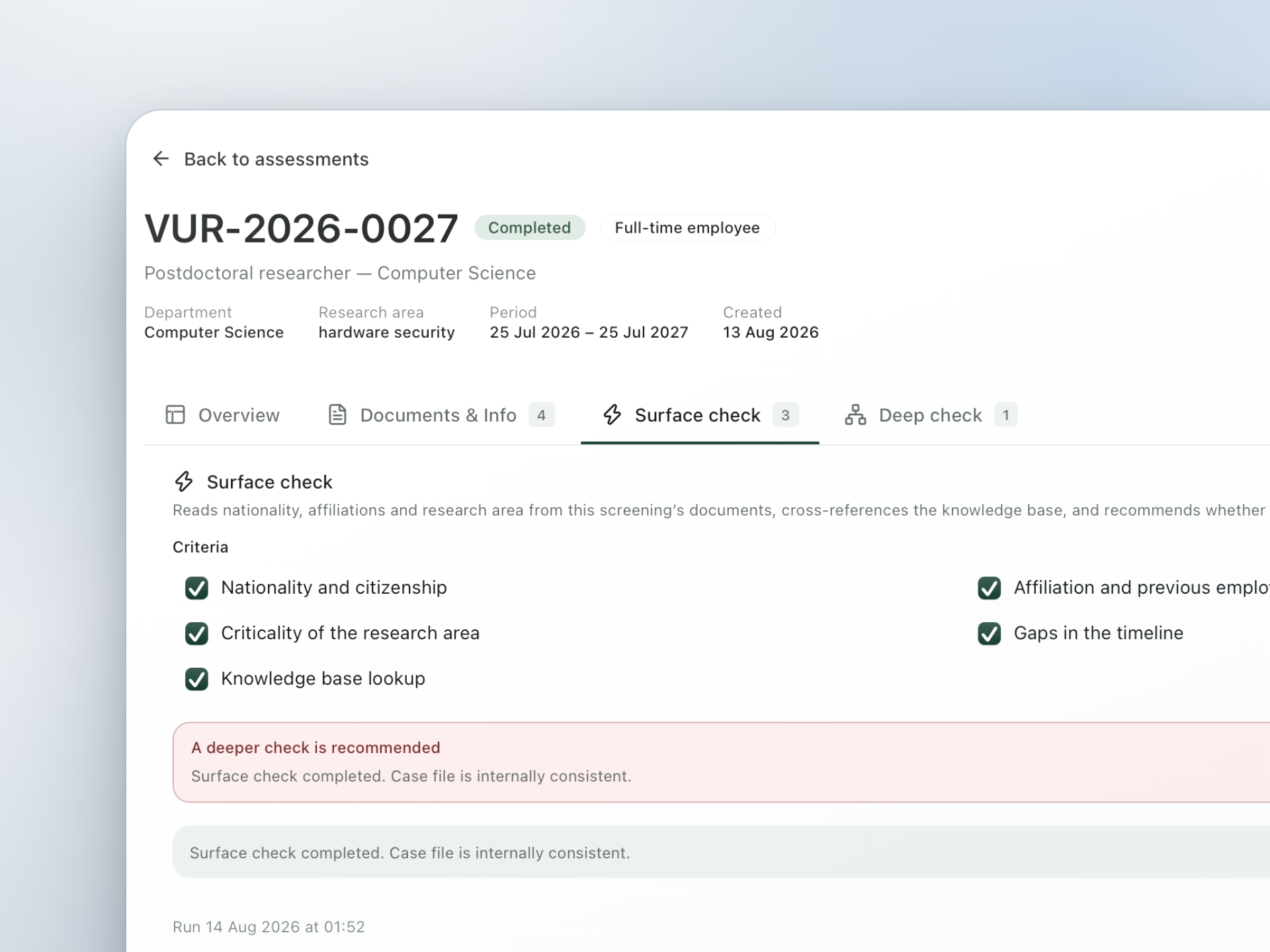Viewport: 1270px width, 952px height.
Task: Toggle Affiliation and previous employers checkbox
Action: pyautogui.click(x=990, y=588)
